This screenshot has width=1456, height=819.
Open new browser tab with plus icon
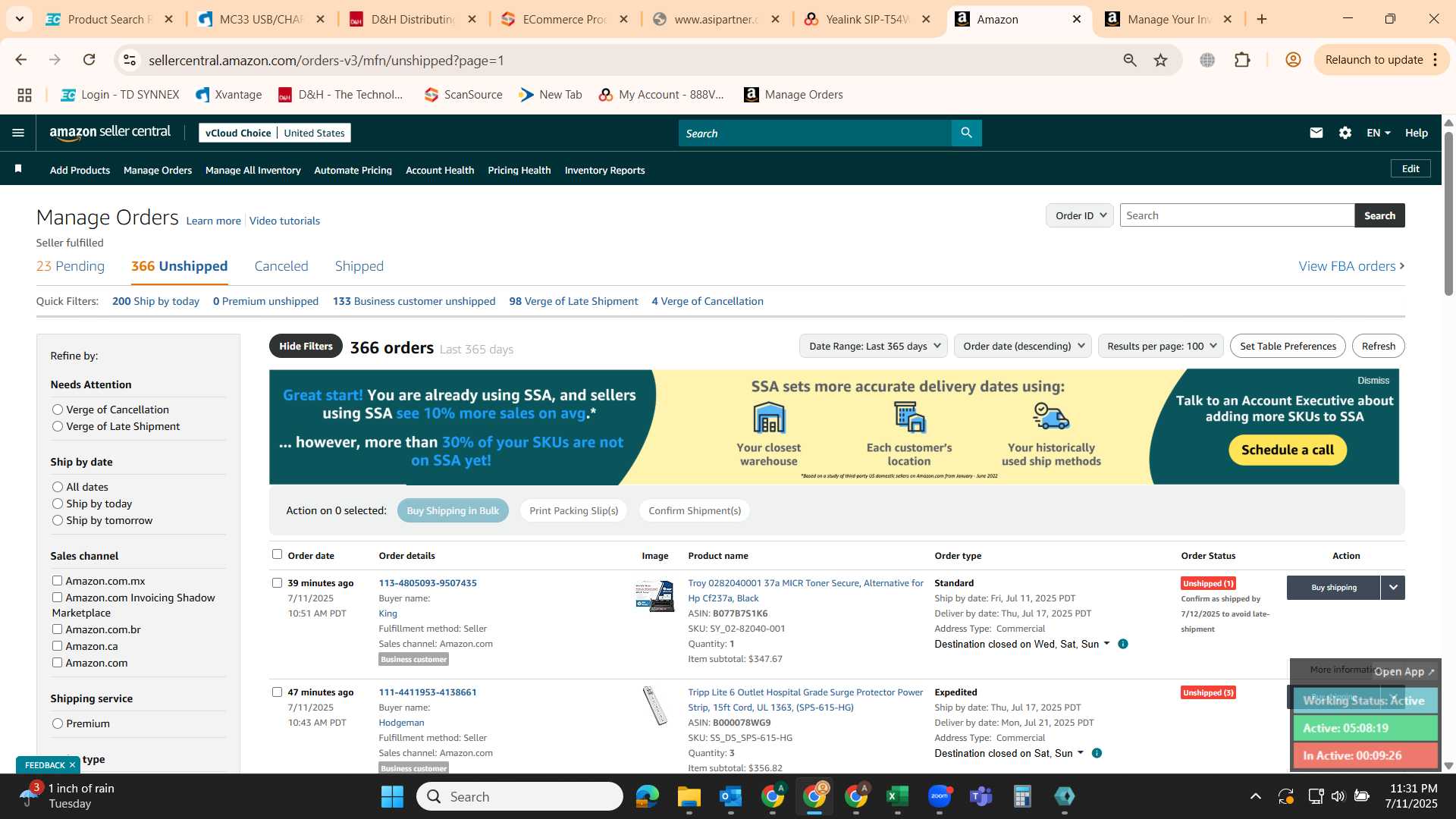tap(1262, 19)
